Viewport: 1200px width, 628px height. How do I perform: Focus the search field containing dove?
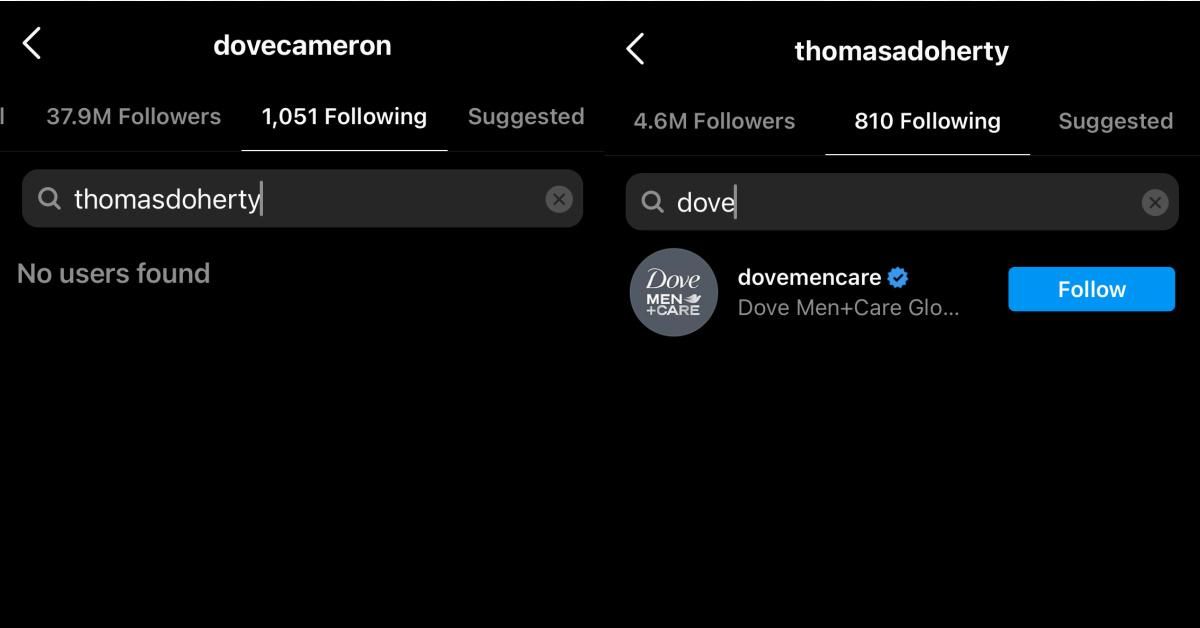coord(902,202)
